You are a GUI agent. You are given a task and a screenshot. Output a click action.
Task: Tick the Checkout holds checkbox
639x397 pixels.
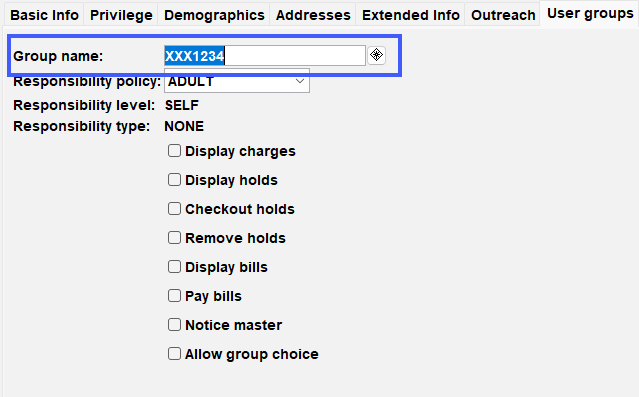(174, 209)
